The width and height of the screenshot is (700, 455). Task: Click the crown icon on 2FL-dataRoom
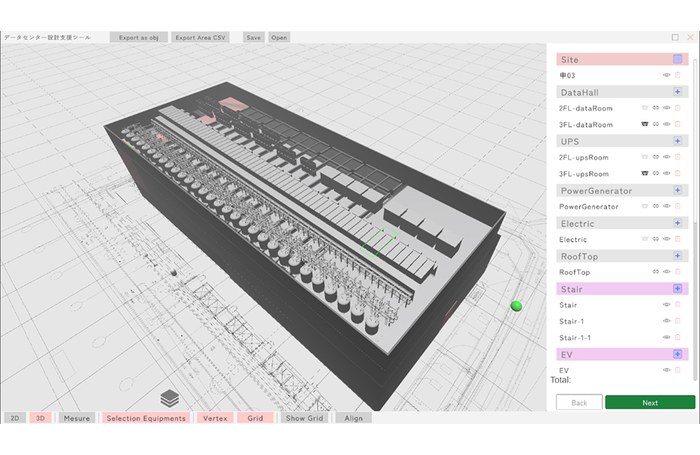[645, 108]
